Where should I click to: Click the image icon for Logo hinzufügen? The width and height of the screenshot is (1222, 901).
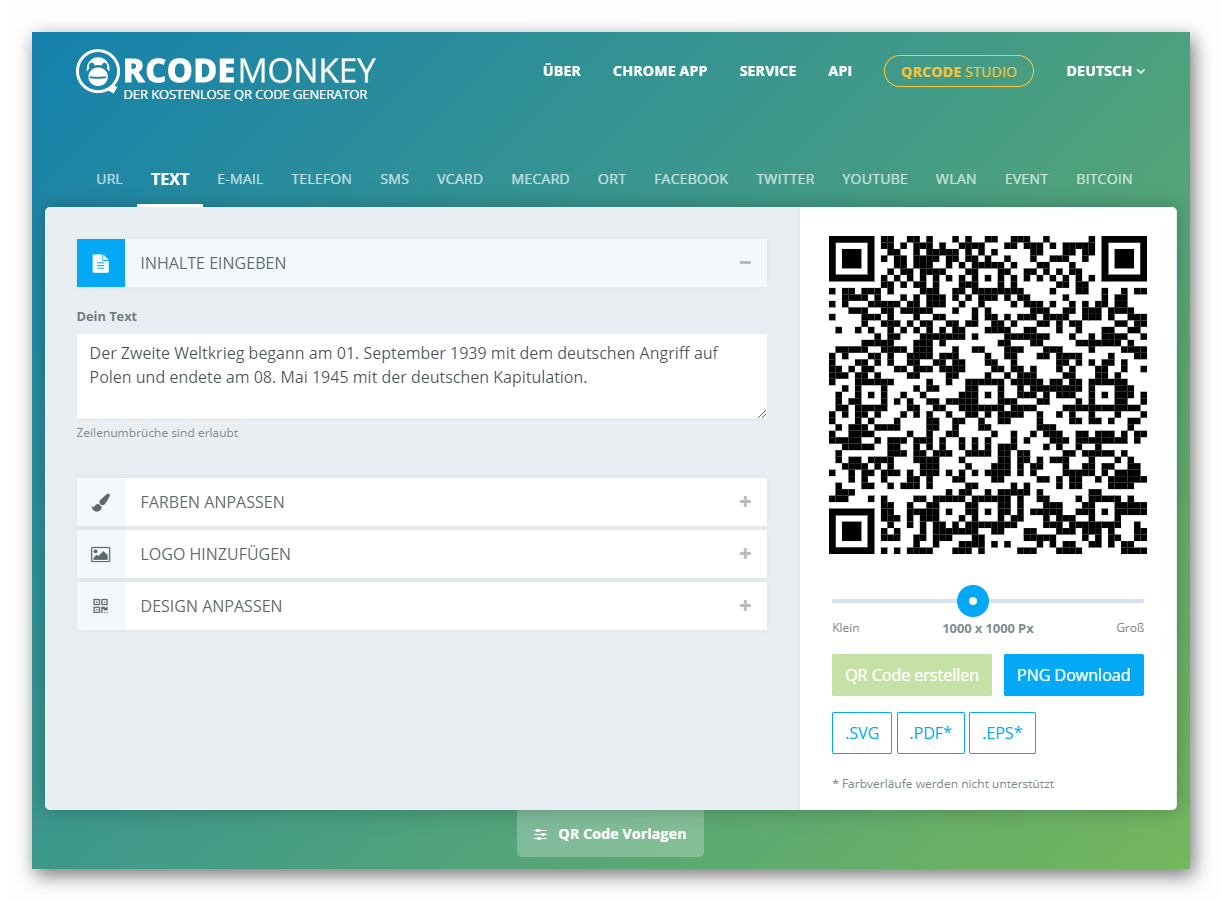coord(100,554)
